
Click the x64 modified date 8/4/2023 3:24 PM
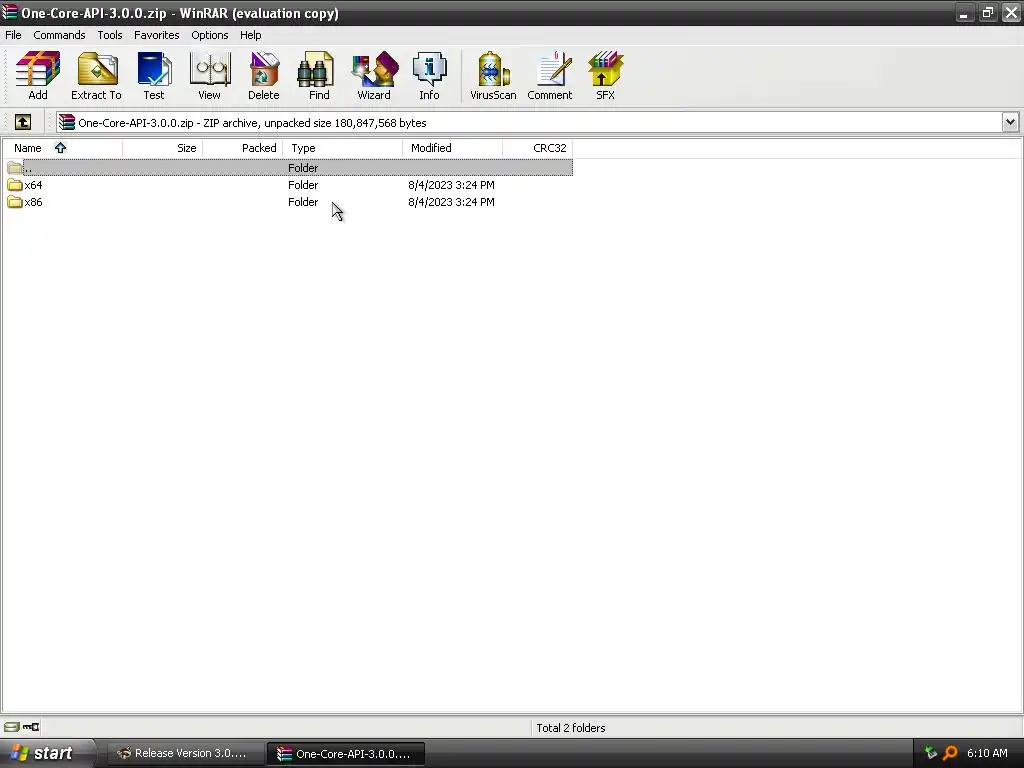451,185
